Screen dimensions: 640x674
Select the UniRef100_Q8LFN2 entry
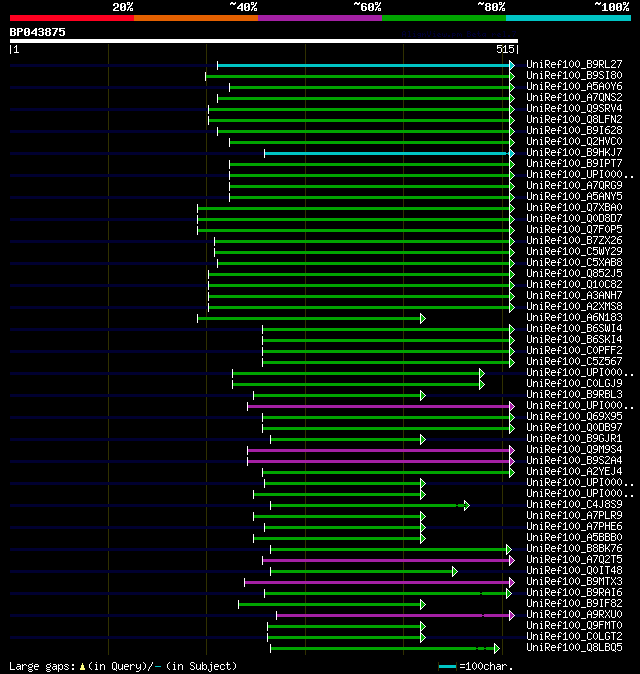[574, 119]
